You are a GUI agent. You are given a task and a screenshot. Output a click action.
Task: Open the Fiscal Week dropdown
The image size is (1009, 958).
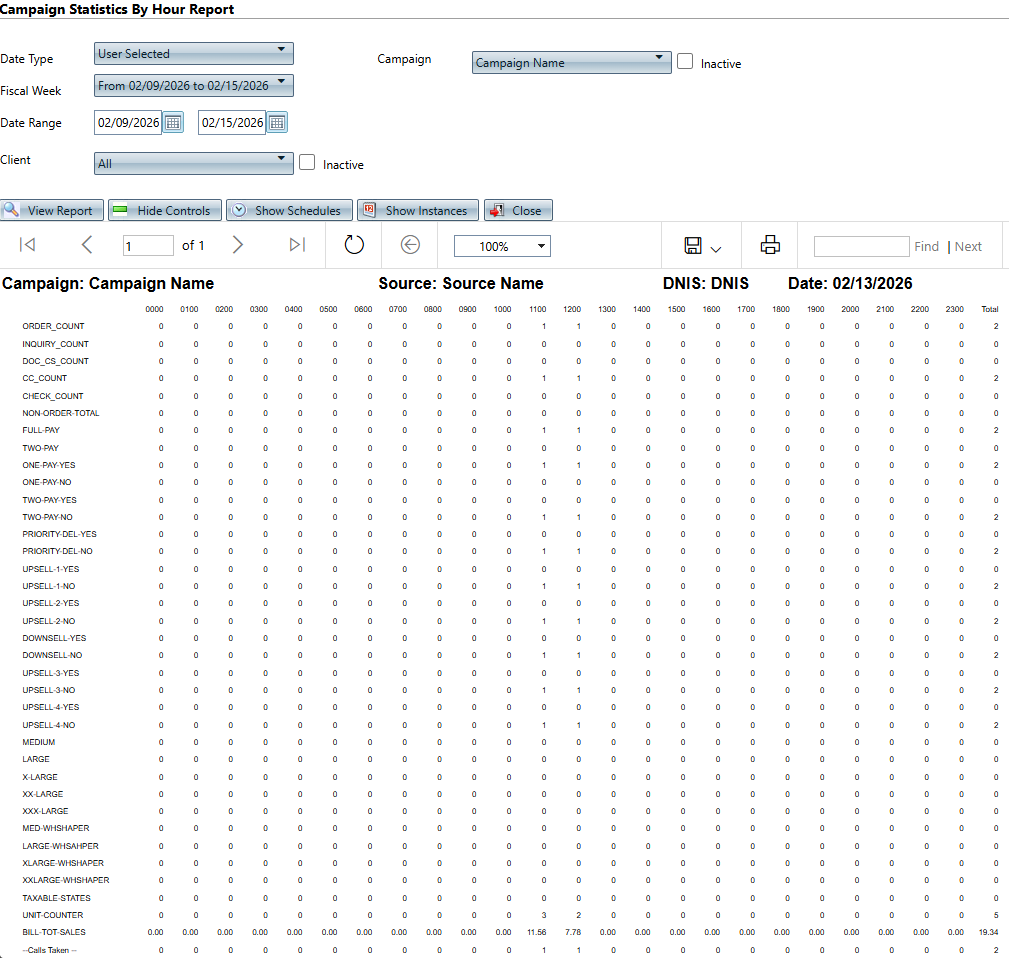point(193,85)
